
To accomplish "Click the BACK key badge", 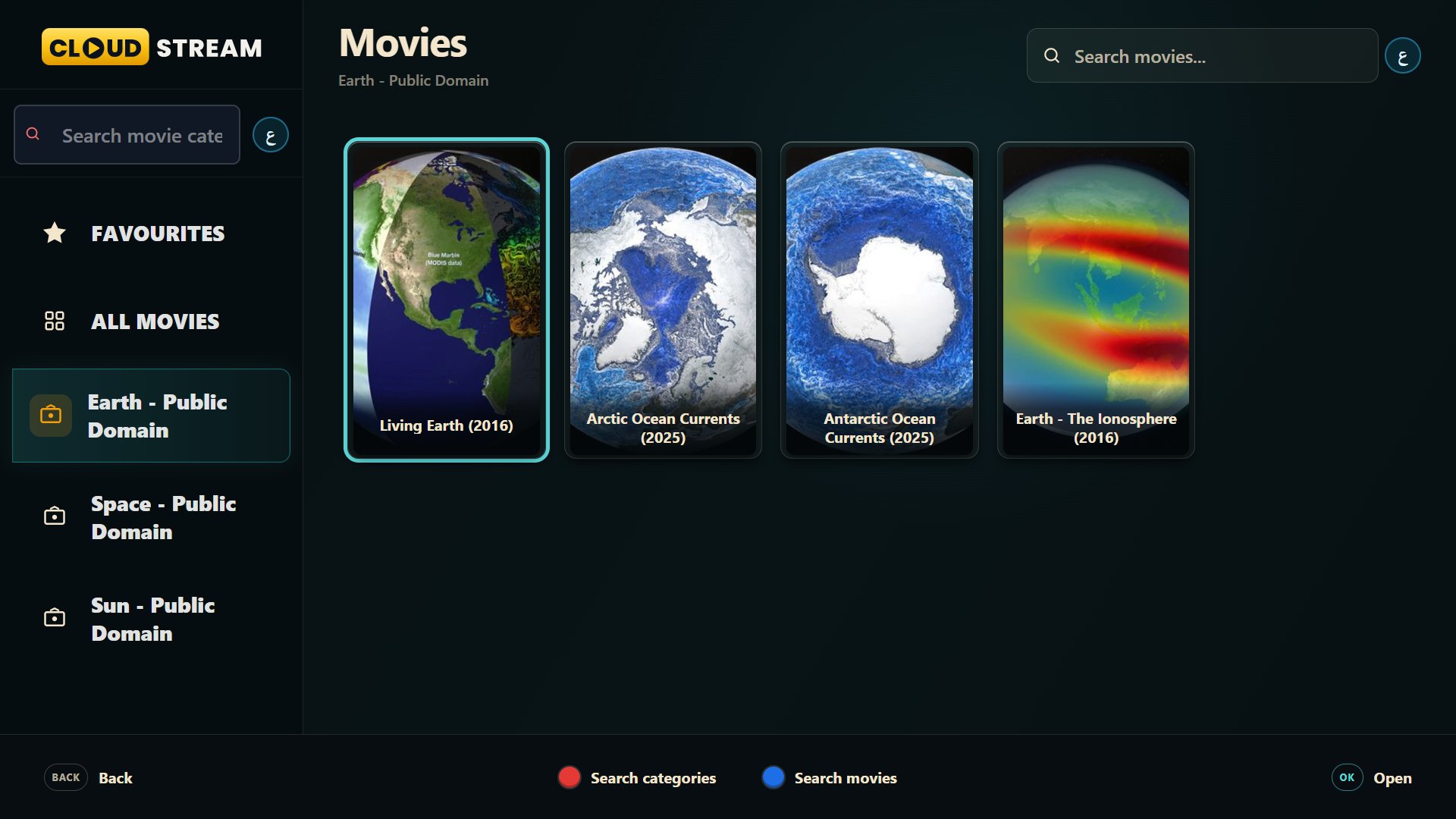I will [66, 777].
